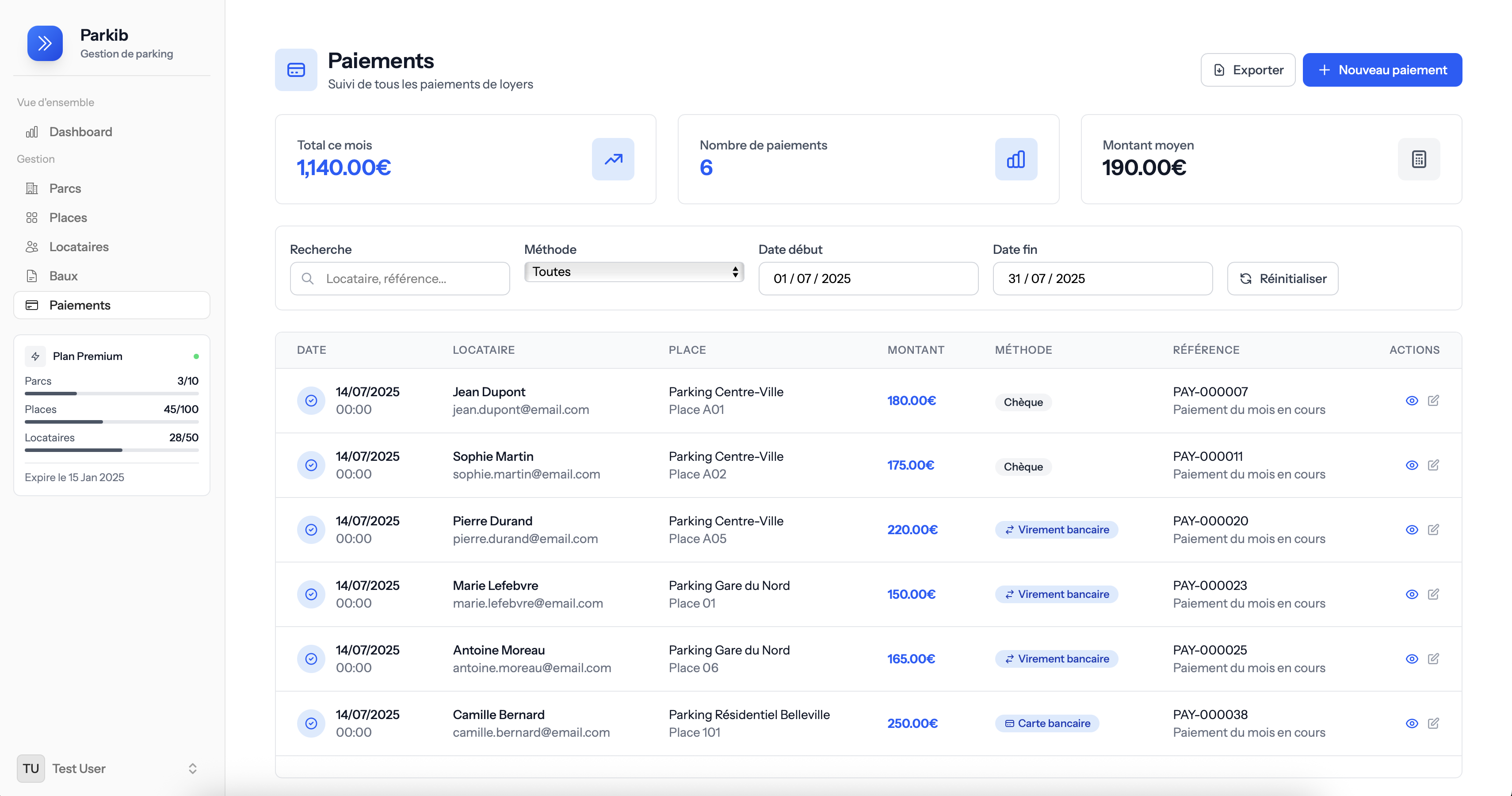
Task: Click the Montant moyen calculator icon
Action: coord(1419,159)
